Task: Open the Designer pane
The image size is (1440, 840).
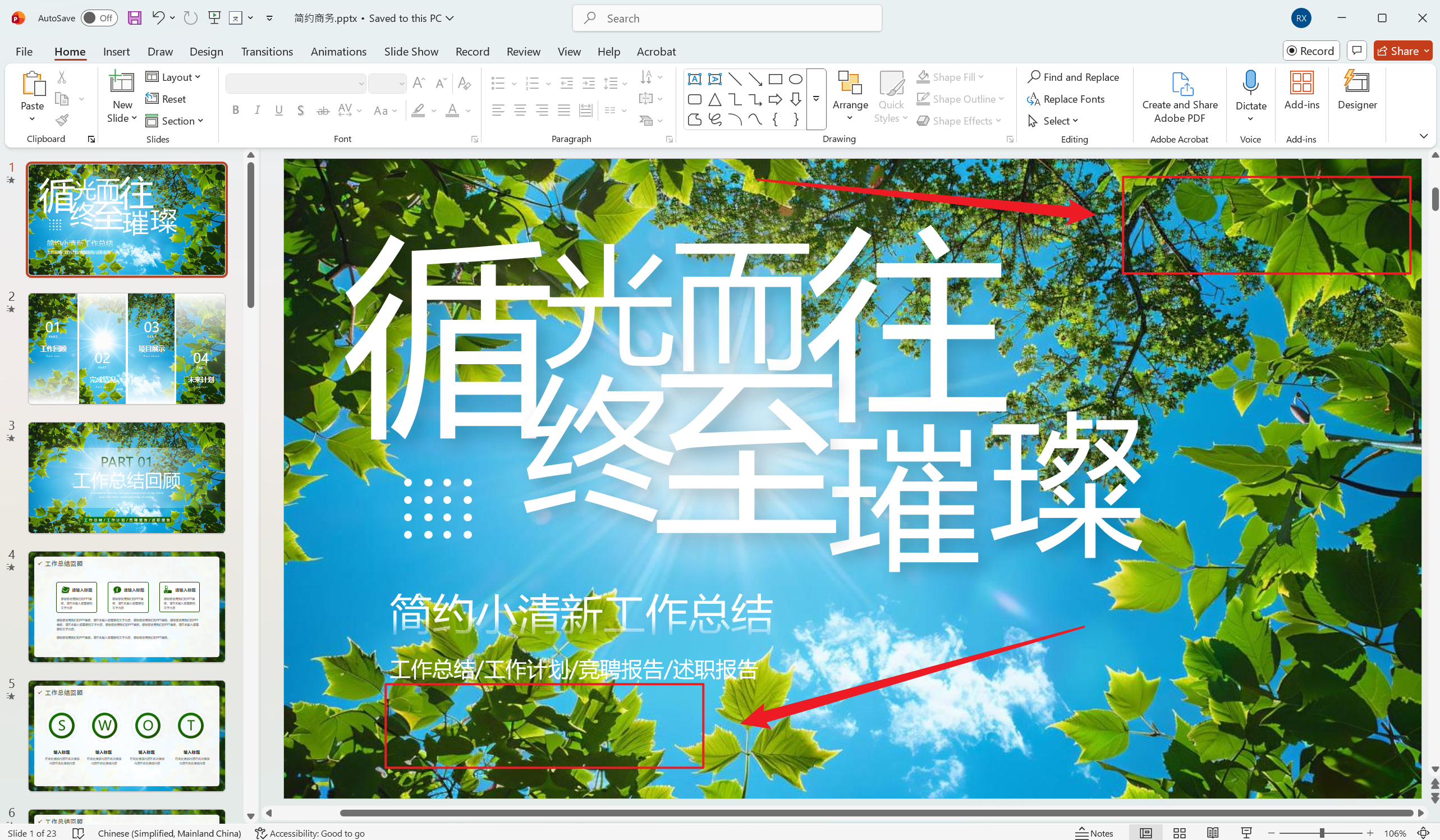Action: (1357, 91)
